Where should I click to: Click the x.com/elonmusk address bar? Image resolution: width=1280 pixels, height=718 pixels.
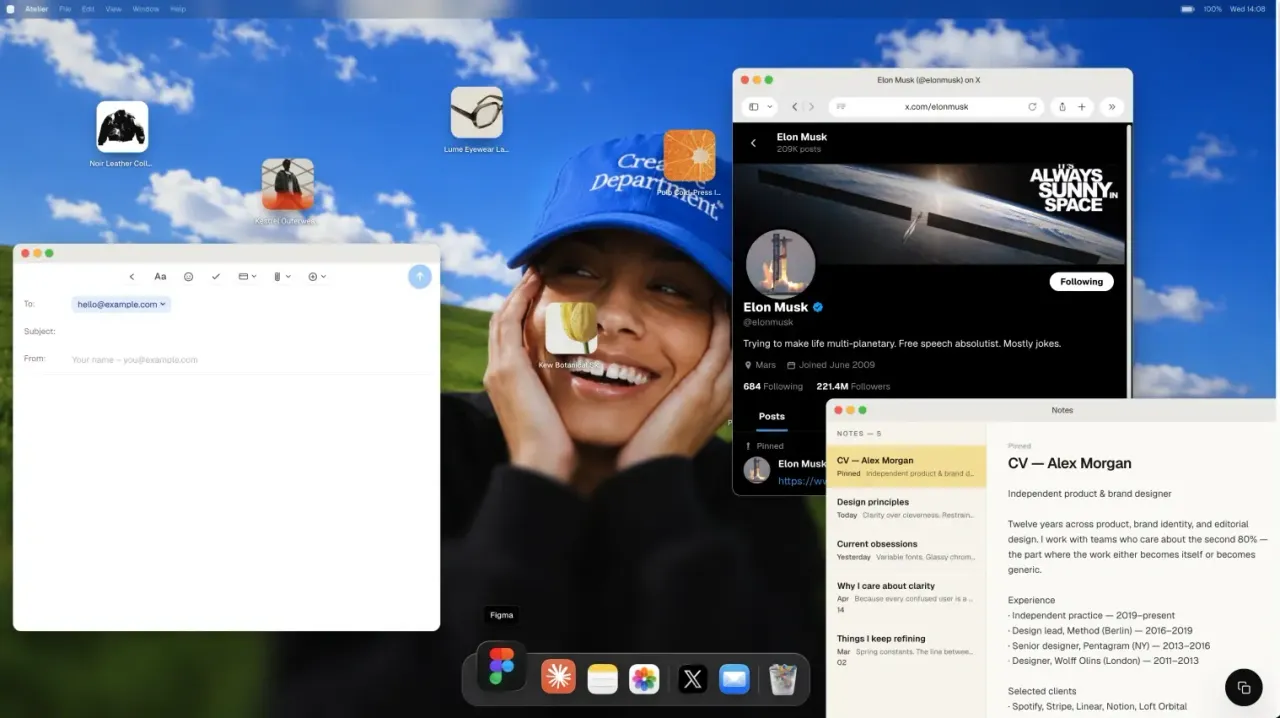[936, 107]
